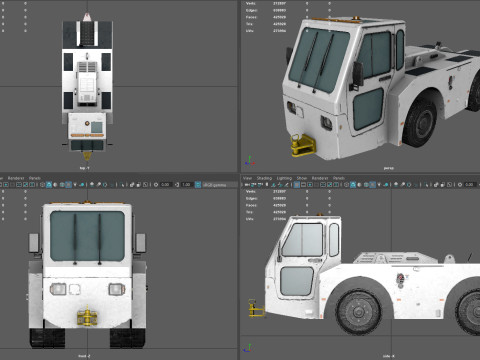This screenshot has width=480, height=360.
Task: Toggle Resolution Gate in front view toolbar
Action: tap(6, 184)
